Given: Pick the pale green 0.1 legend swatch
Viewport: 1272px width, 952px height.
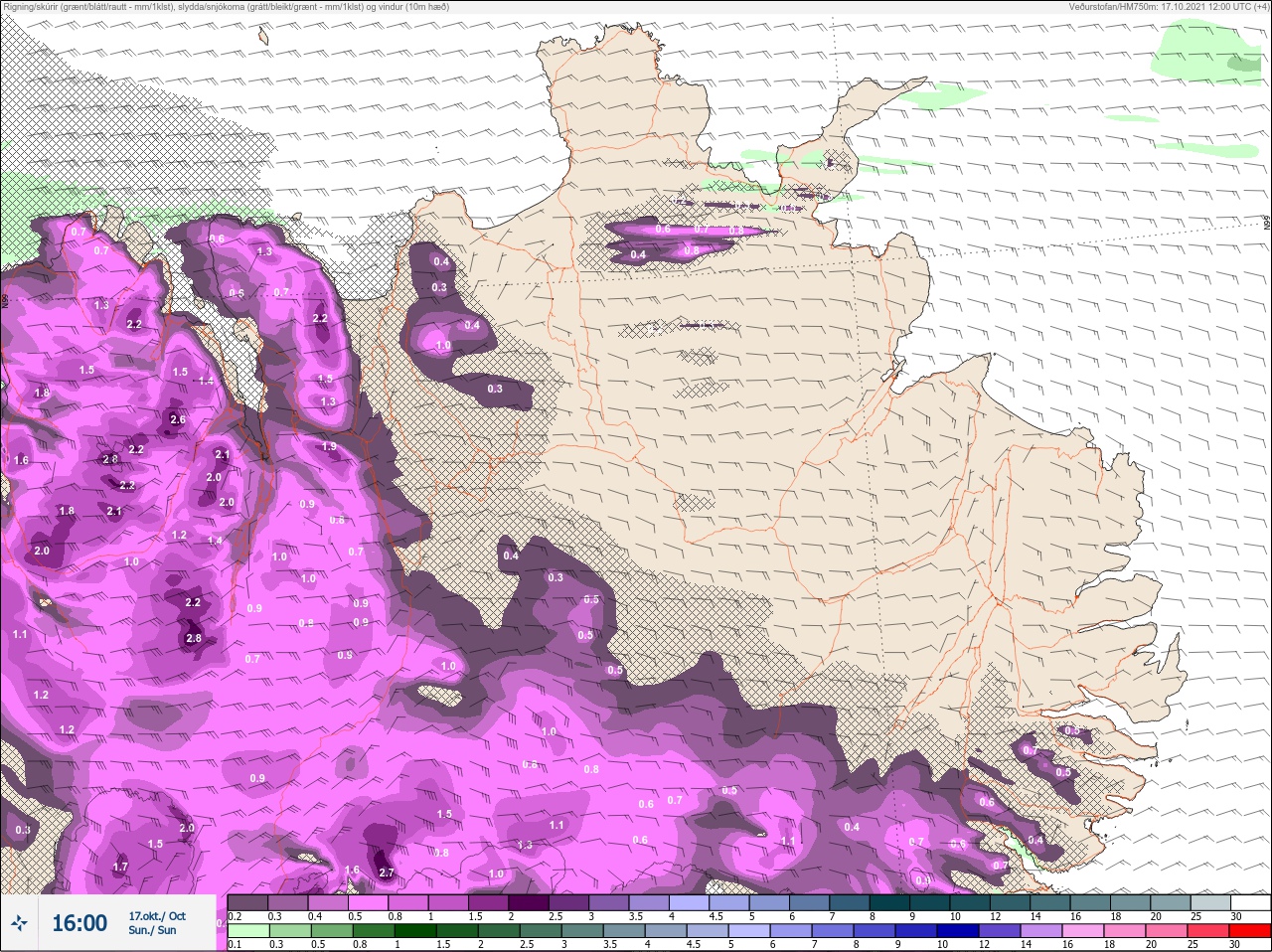Looking at the screenshot, I should tap(248, 931).
